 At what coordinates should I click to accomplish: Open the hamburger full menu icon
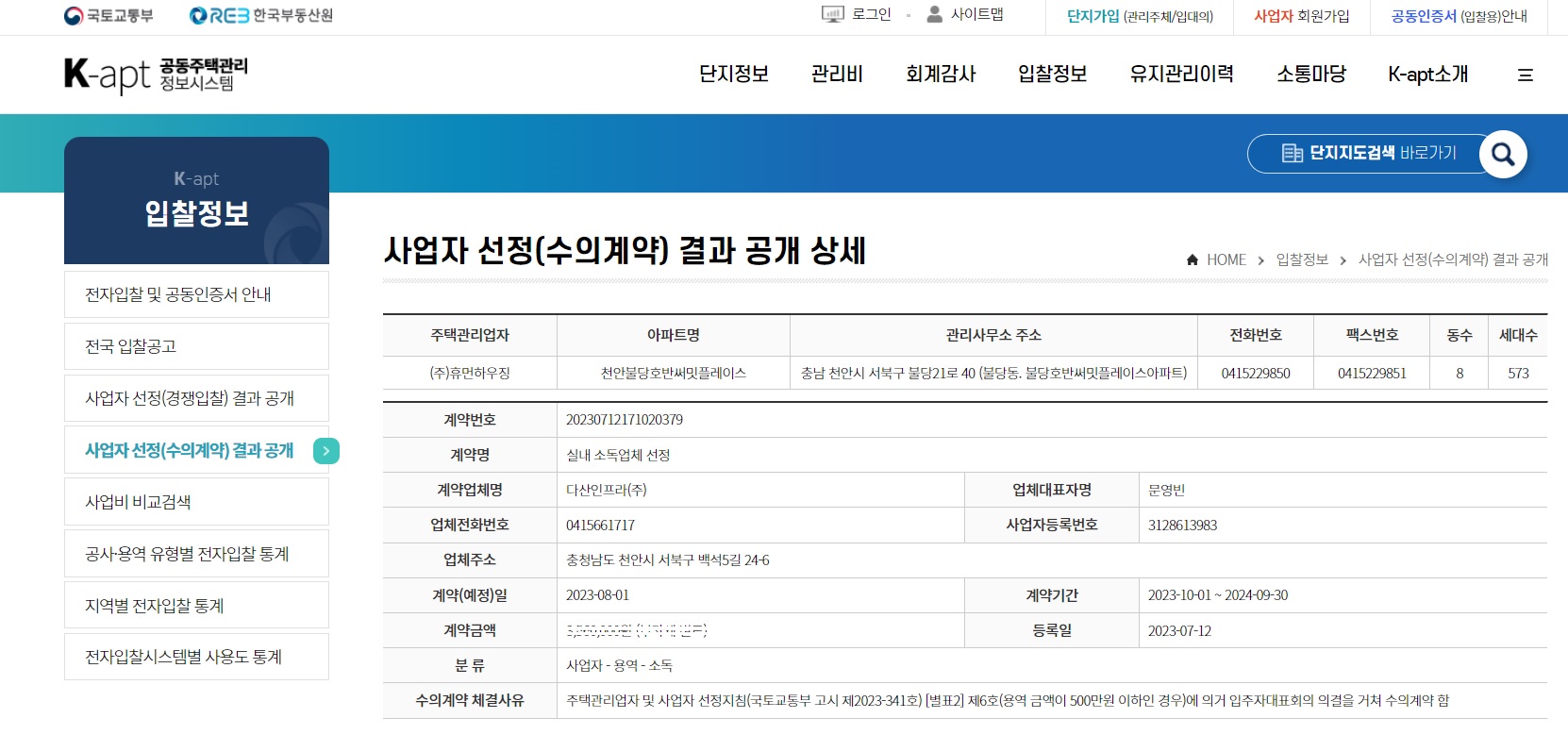1525,75
